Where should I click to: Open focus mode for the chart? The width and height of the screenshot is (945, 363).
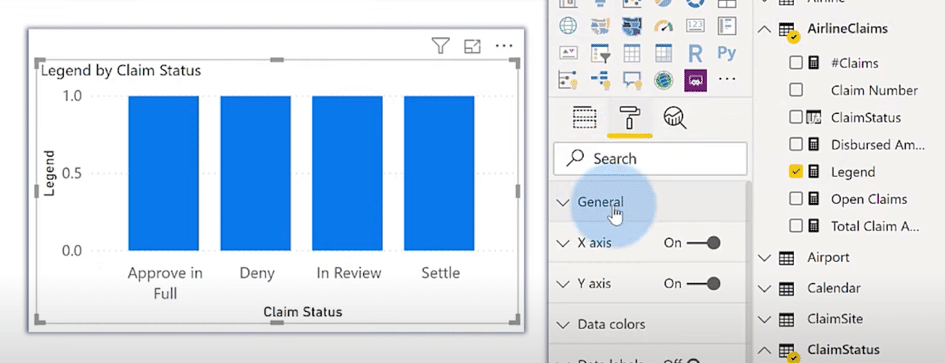pos(472,46)
